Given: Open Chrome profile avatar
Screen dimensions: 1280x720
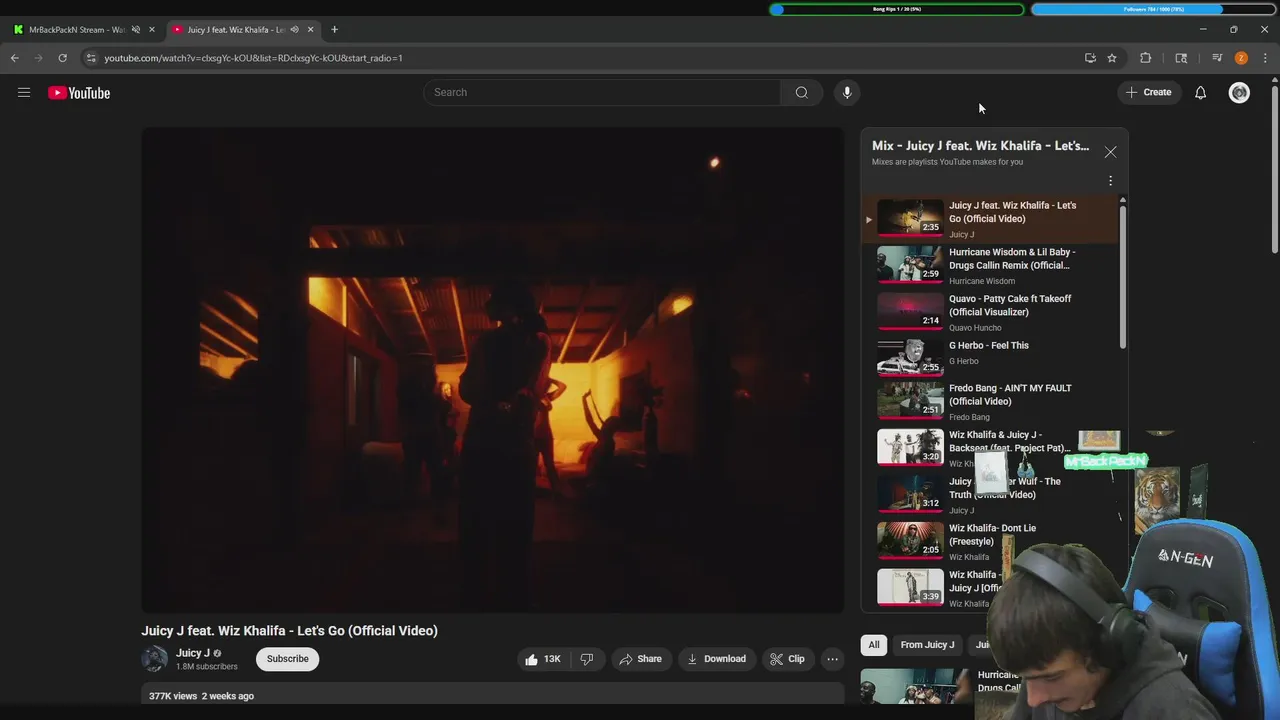Looking at the screenshot, I should (x=1241, y=58).
